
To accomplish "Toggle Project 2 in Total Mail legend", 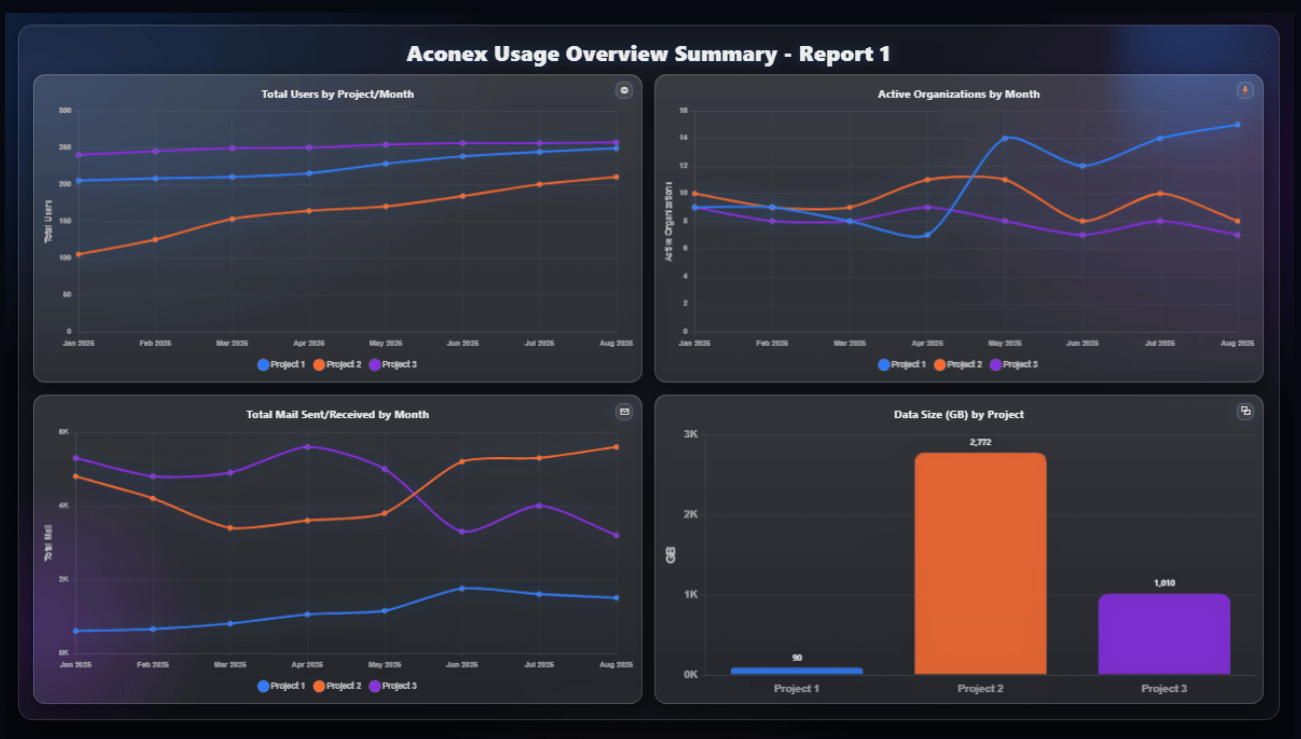I will point(337,686).
